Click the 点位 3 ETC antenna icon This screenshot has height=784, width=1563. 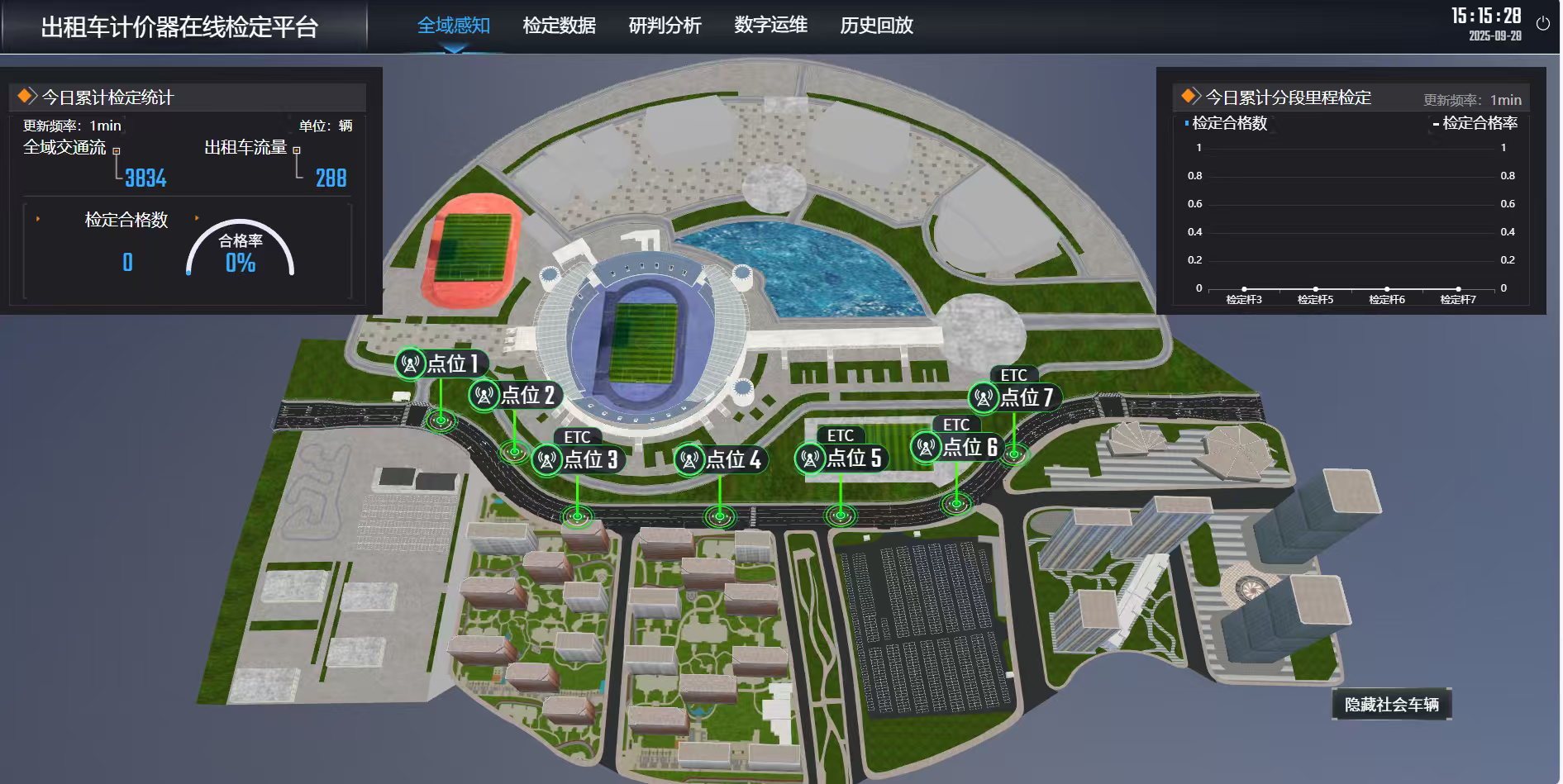pyautogui.click(x=547, y=459)
